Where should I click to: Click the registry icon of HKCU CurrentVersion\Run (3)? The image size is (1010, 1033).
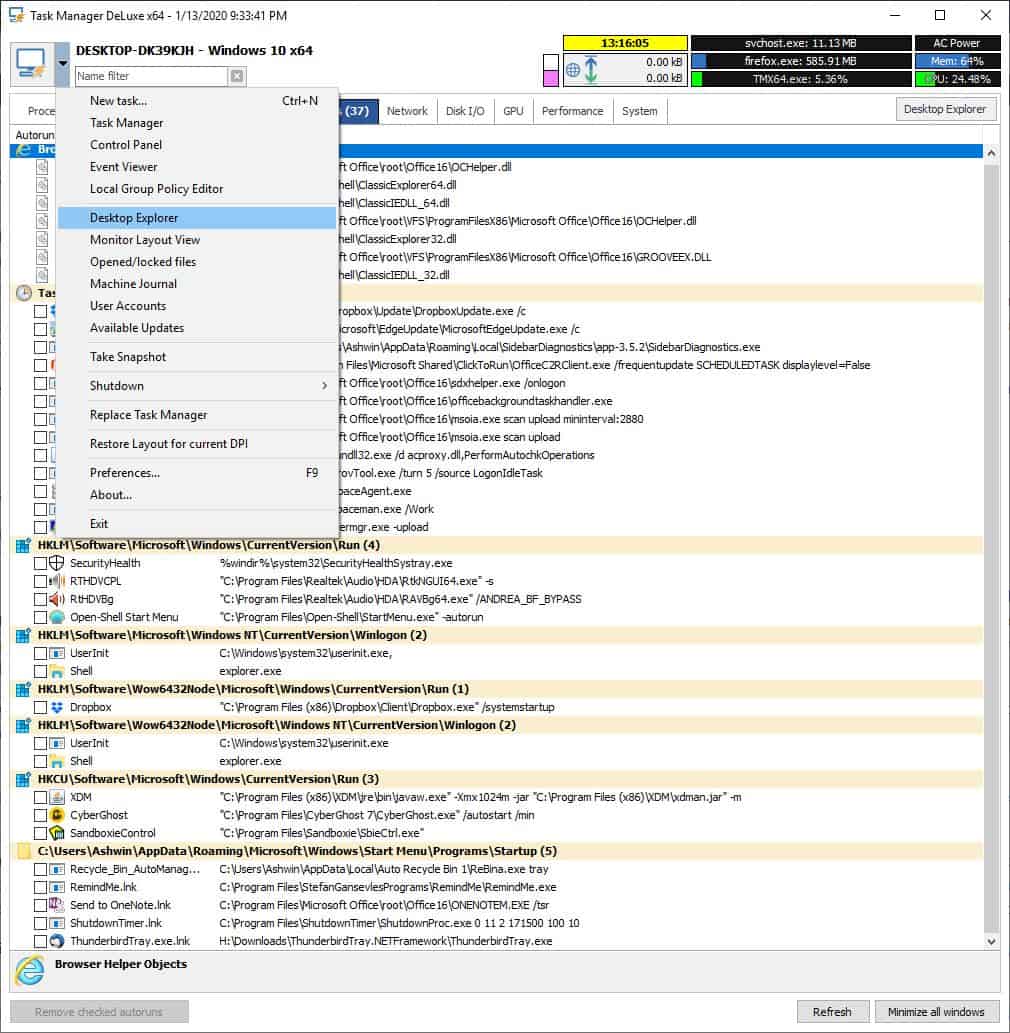pos(23,779)
